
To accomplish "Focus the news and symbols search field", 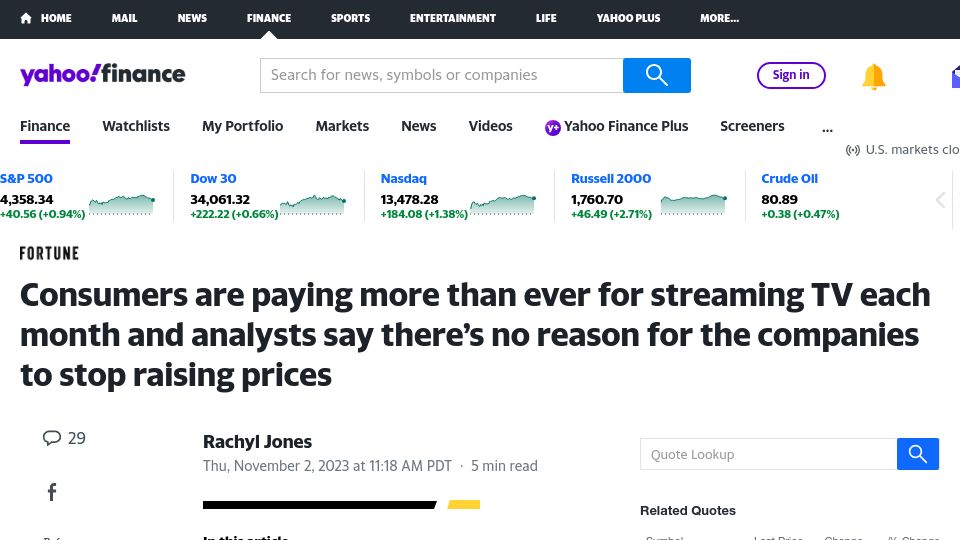I will [x=441, y=75].
